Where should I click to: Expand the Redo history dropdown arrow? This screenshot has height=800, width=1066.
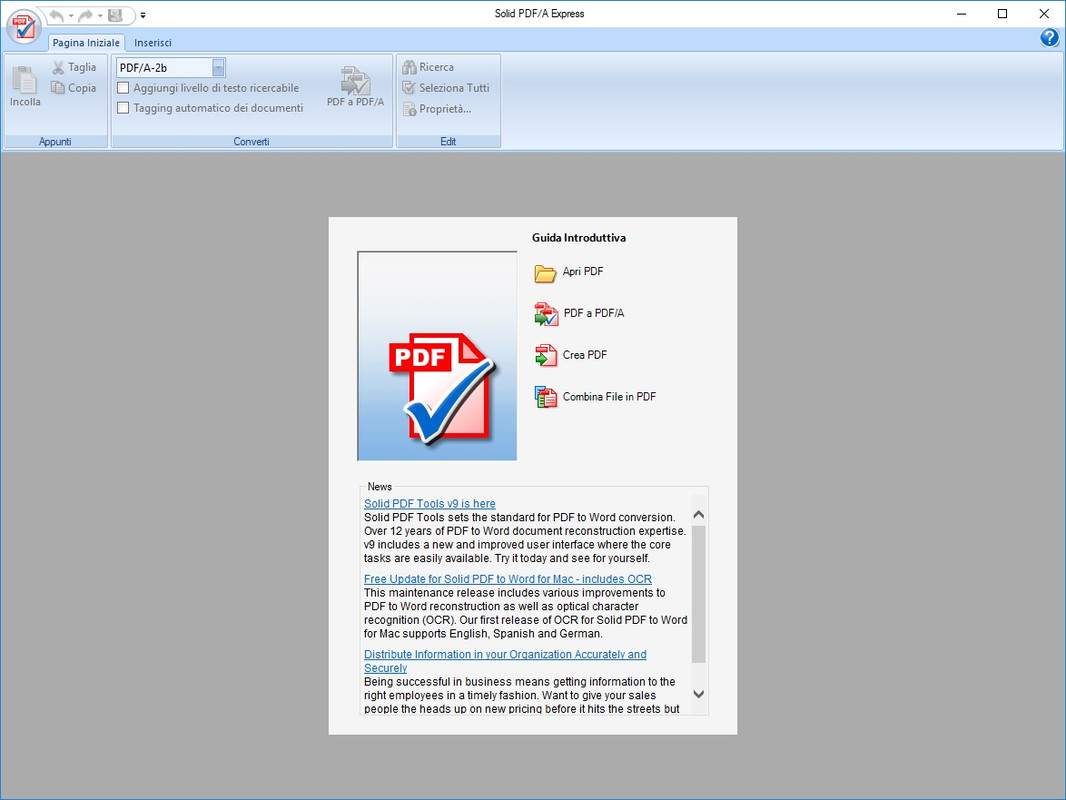(100, 16)
